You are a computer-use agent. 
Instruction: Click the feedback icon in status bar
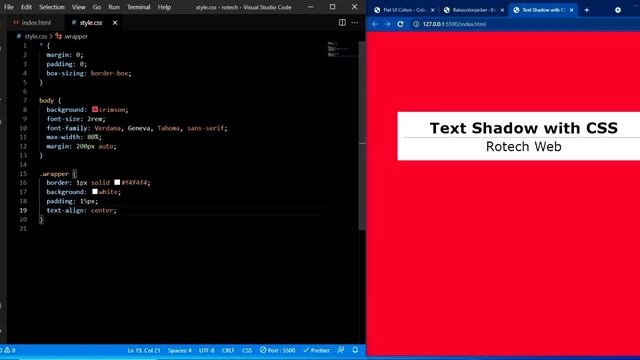[341, 350]
